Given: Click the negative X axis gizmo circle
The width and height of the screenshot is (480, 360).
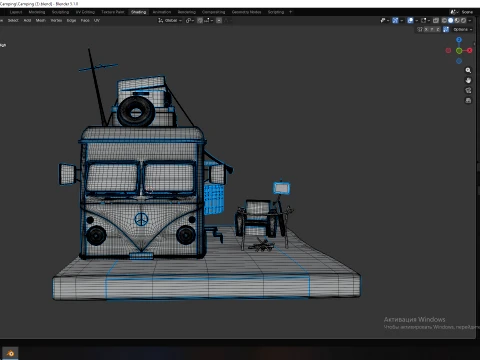Looking at the screenshot, I should [x=448, y=50].
